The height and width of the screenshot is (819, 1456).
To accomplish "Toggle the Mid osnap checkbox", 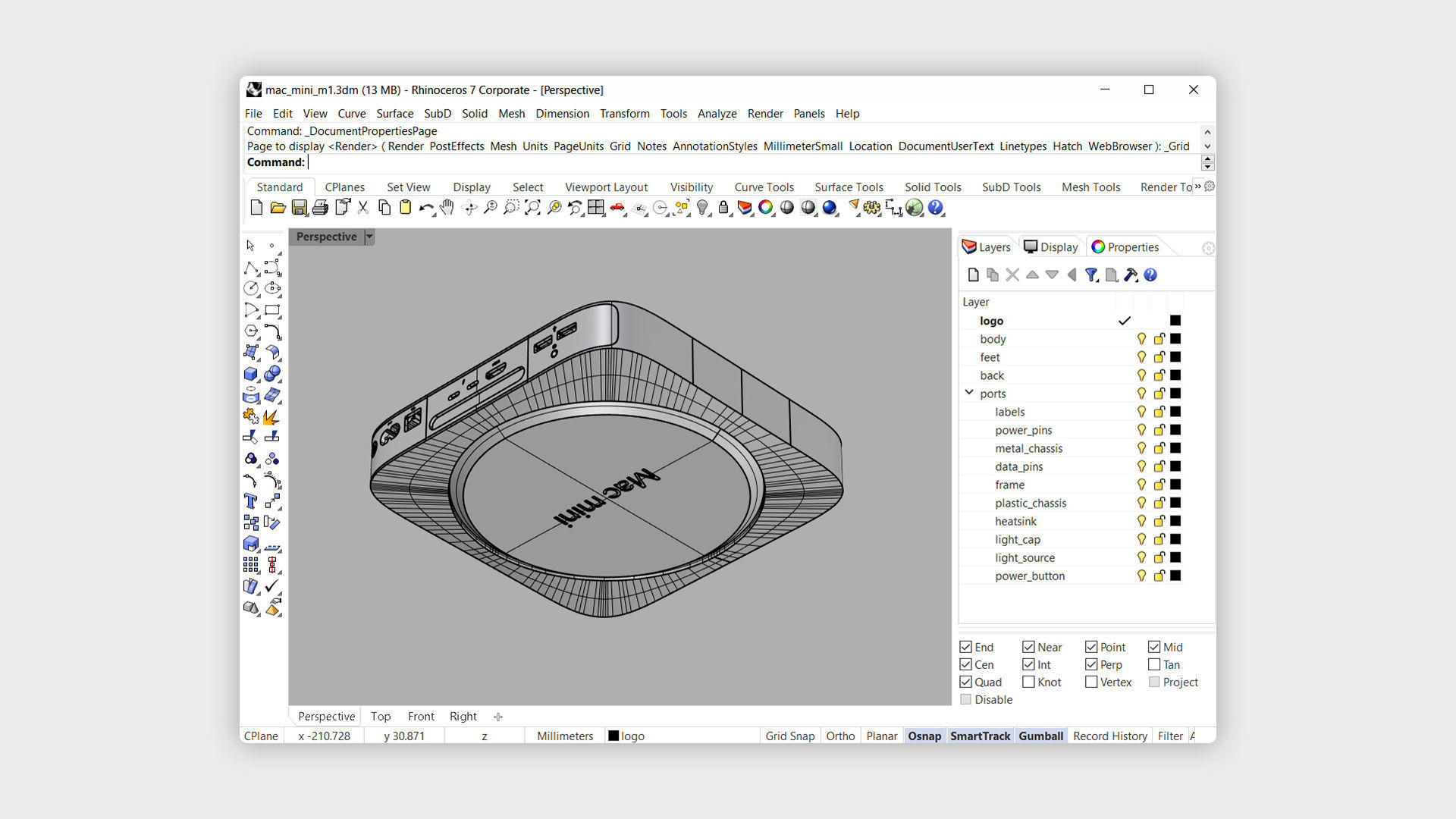I will [x=1154, y=647].
